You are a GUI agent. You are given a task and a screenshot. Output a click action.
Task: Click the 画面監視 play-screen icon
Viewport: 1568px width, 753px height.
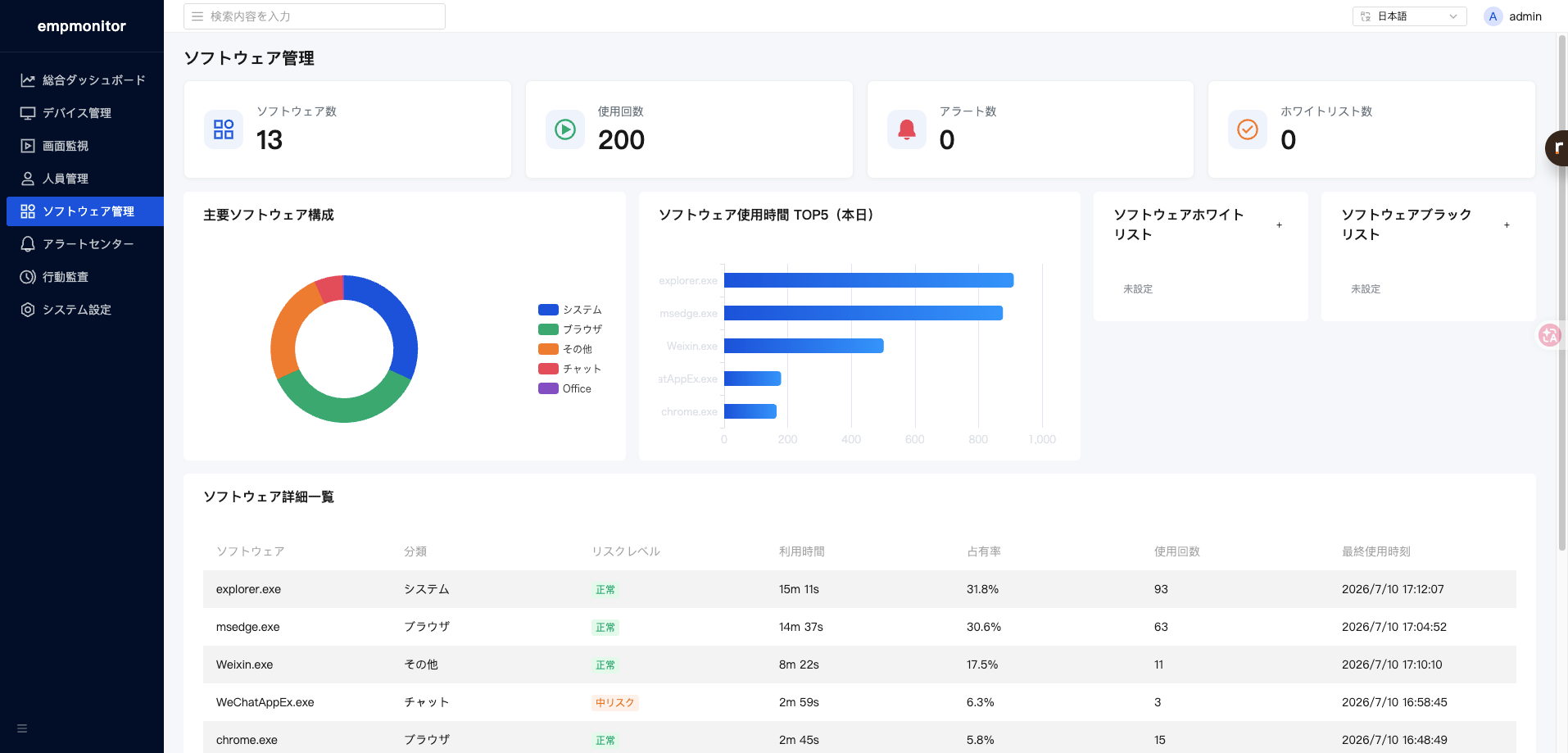28,146
